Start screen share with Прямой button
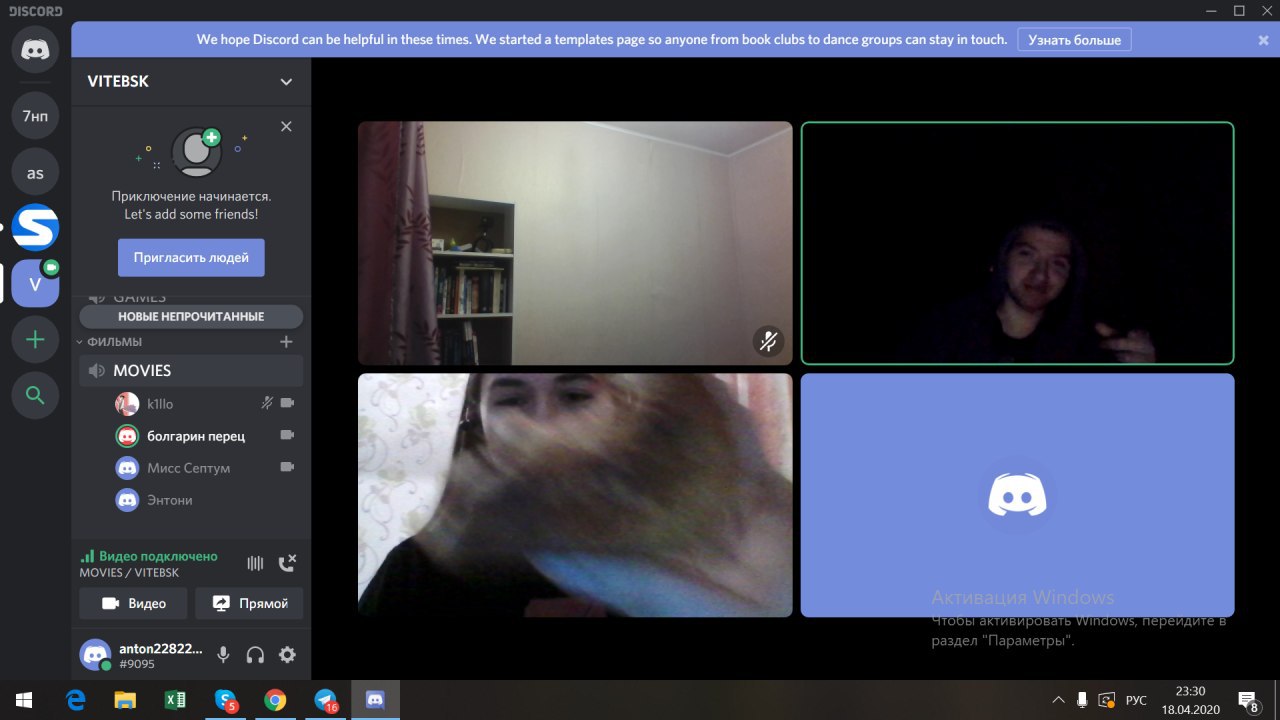 249,603
